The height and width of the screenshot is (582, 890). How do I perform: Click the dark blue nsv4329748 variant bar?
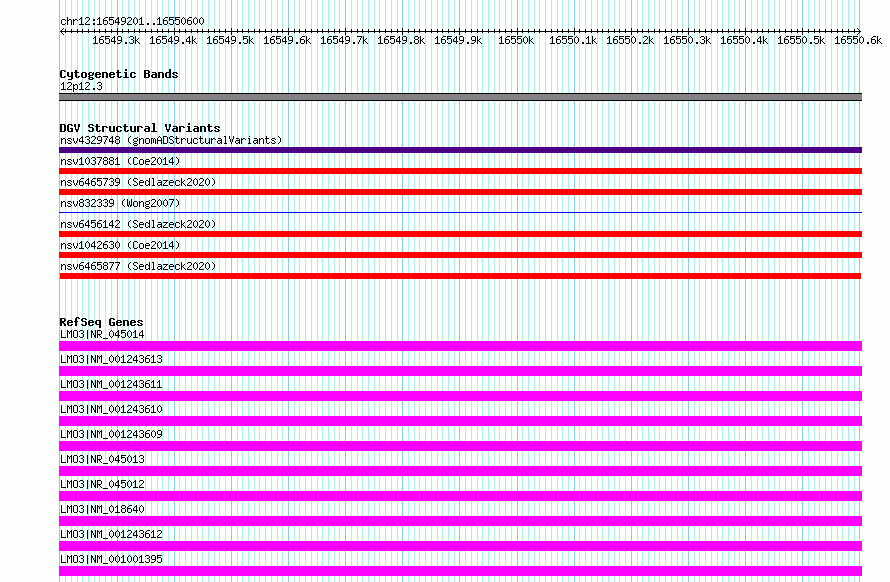coord(460,150)
